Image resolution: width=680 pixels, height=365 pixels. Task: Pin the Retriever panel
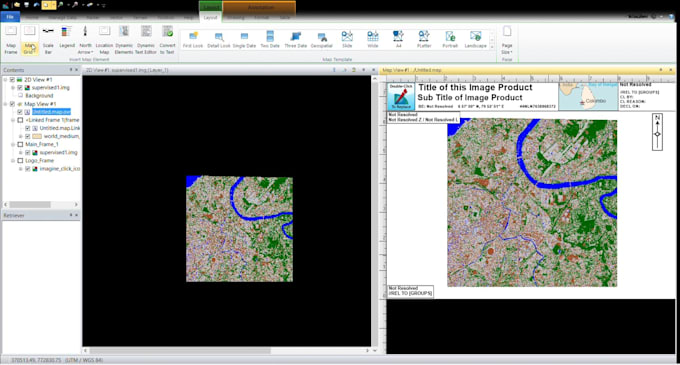click(x=71, y=215)
